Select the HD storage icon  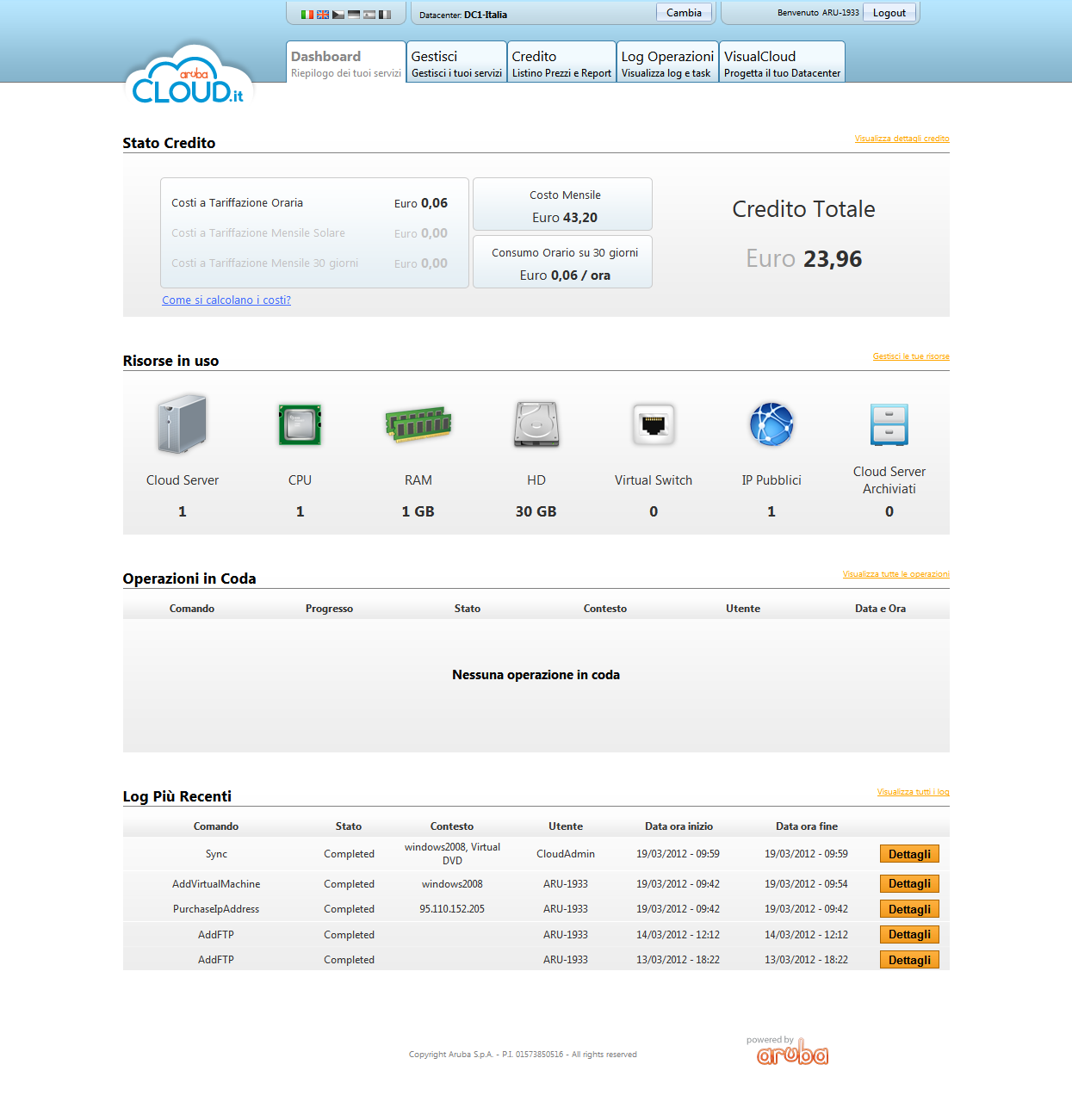pos(536,424)
